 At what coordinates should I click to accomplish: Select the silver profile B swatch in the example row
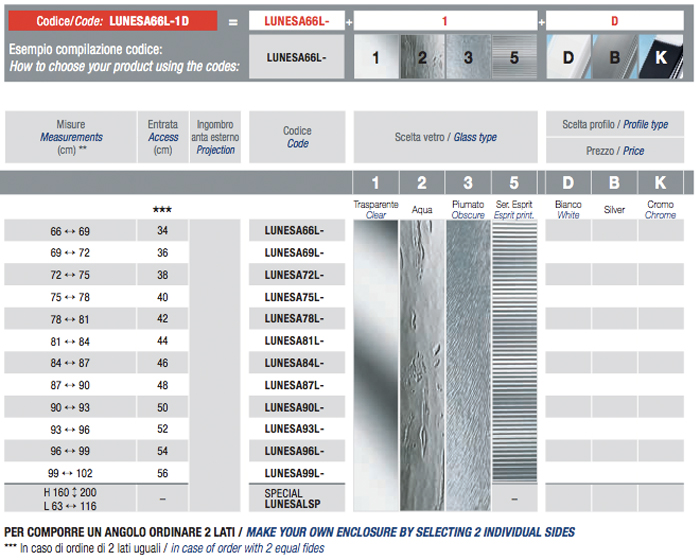tap(614, 57)
